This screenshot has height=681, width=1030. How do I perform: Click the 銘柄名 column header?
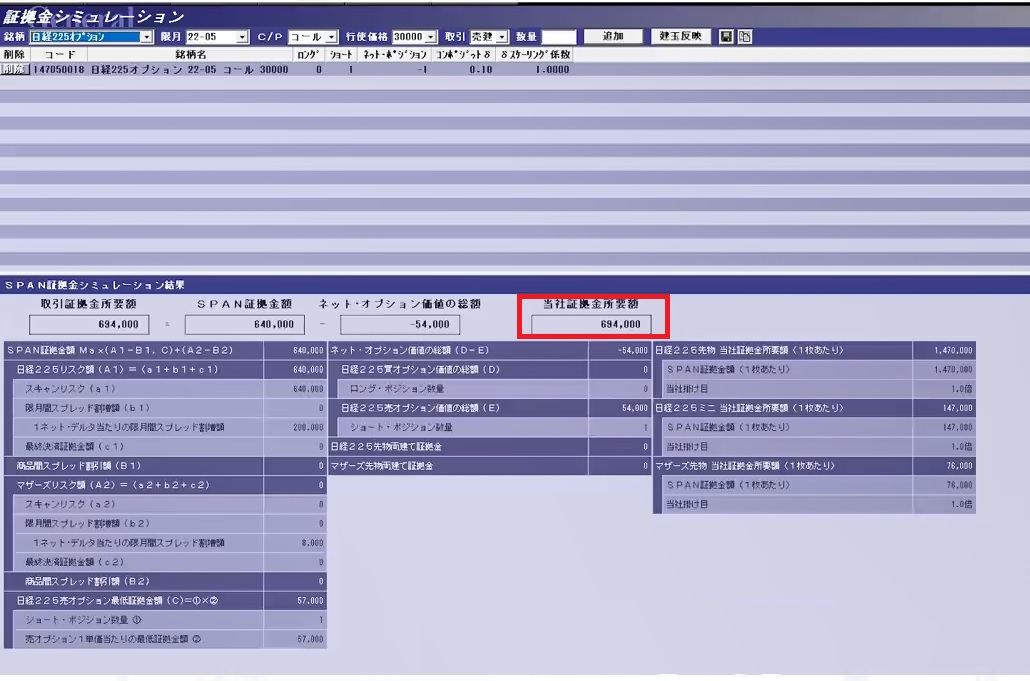pyautogui.click(x=190, y=54)
